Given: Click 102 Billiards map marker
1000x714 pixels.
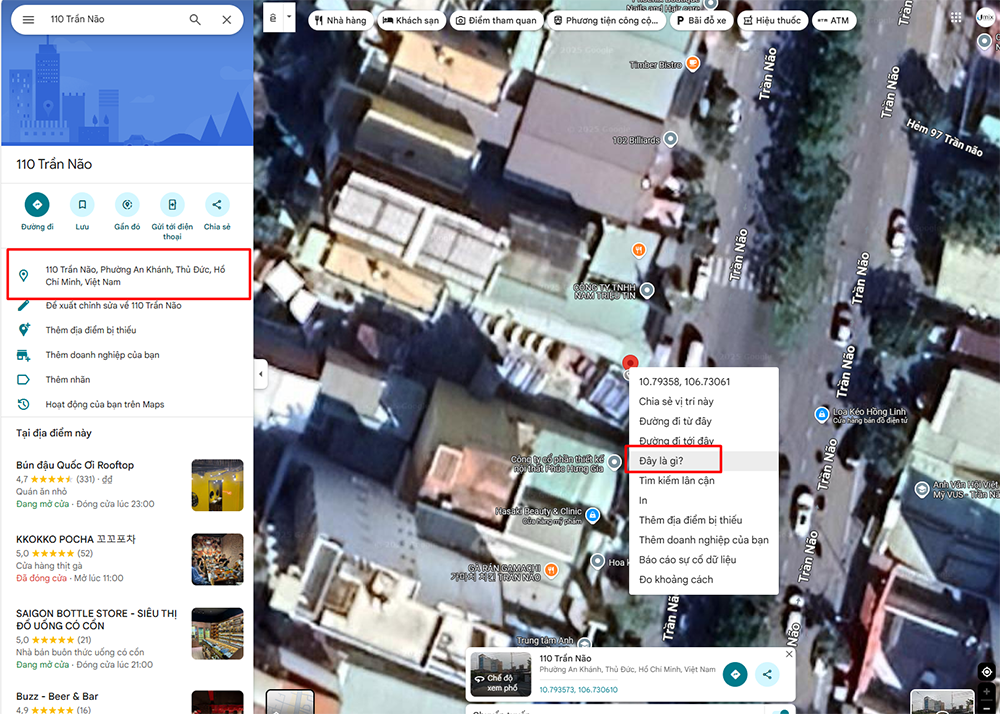Looking at the screenshot, I should [x=670, y=138].
